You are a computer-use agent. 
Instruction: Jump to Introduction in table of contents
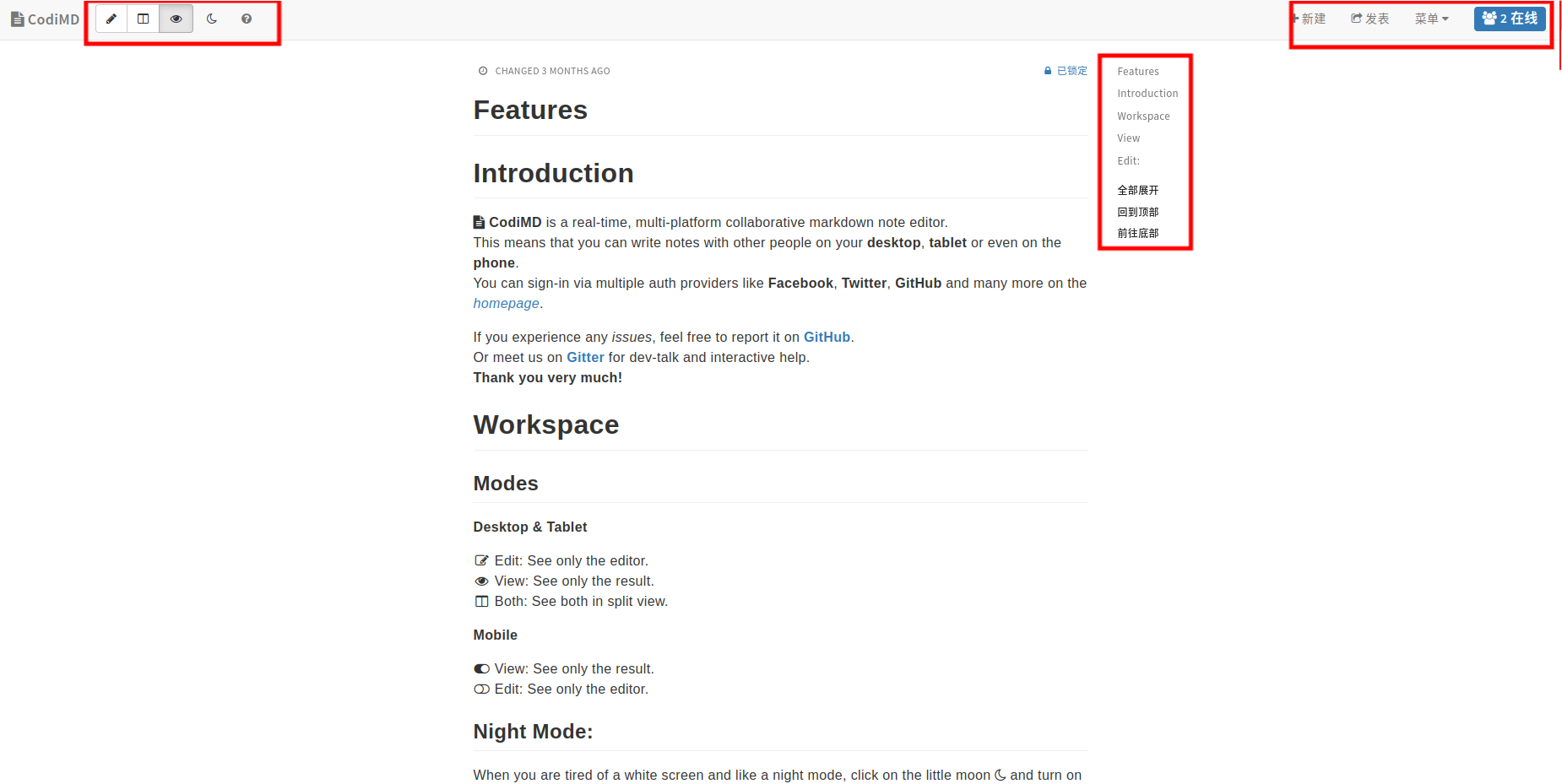click(x=1147, y=94)
